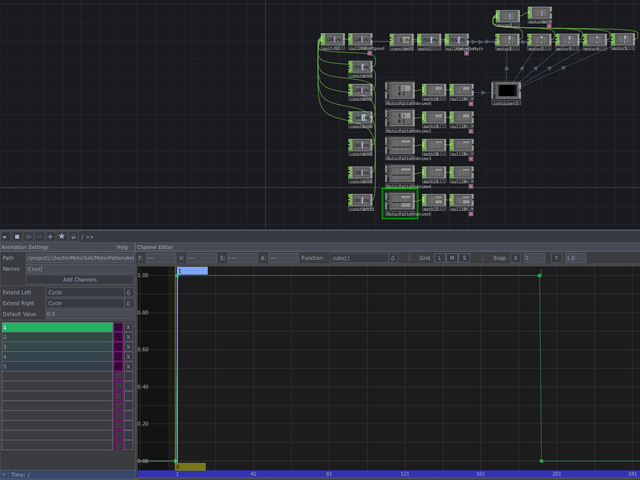Click the bottom key near frame 193
The width and height of the screenshot is (640, 480).
coord(542,461)
